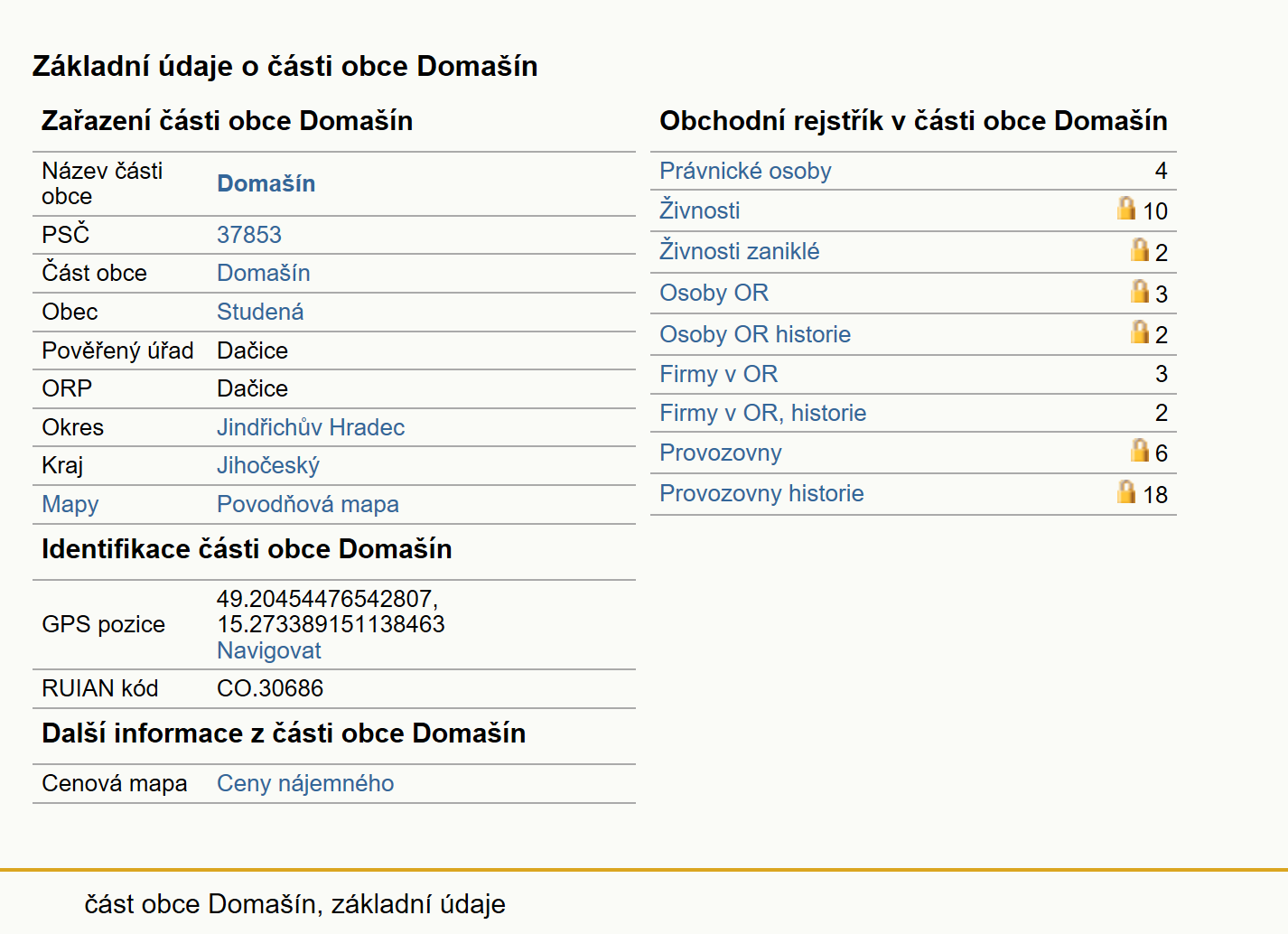
Task: Open the Jindřichův Hradec district link
Action: click(x=311, y=427)
